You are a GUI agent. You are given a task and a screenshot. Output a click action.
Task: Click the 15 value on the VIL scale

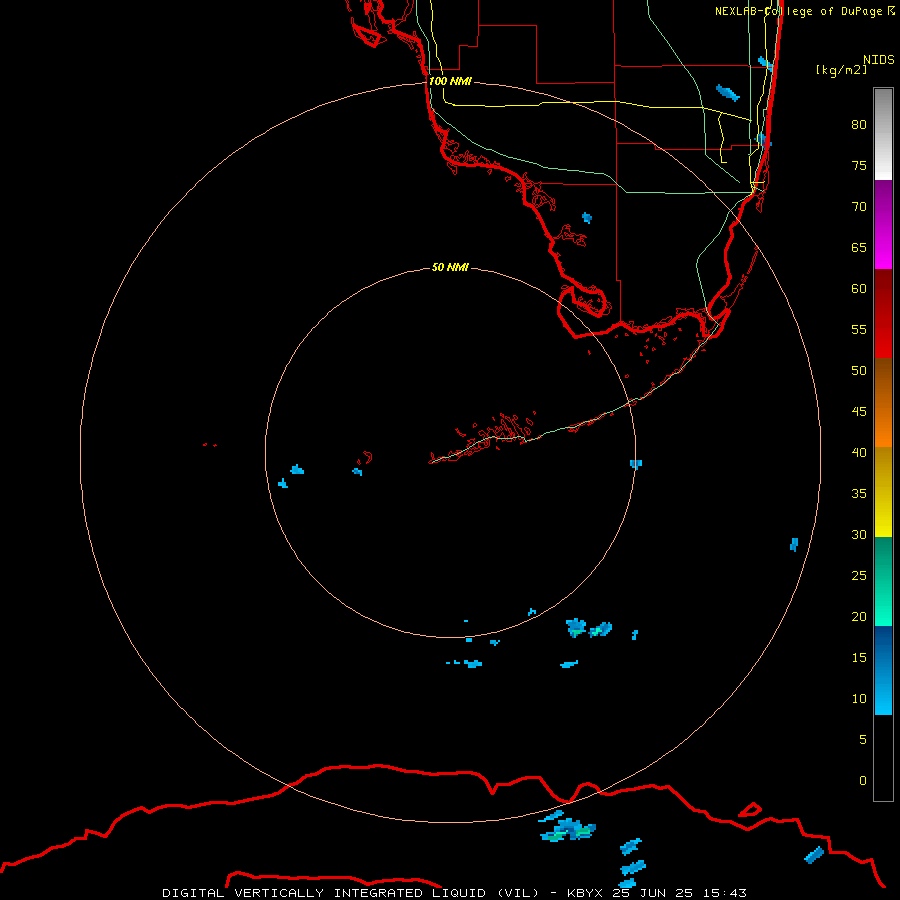tap(859, 658)
